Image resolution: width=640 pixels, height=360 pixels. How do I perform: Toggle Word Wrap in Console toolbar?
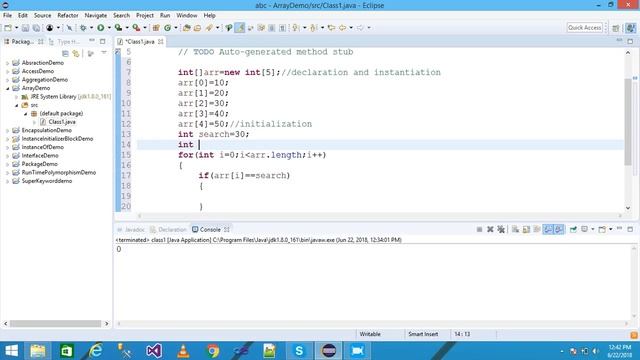537,229
